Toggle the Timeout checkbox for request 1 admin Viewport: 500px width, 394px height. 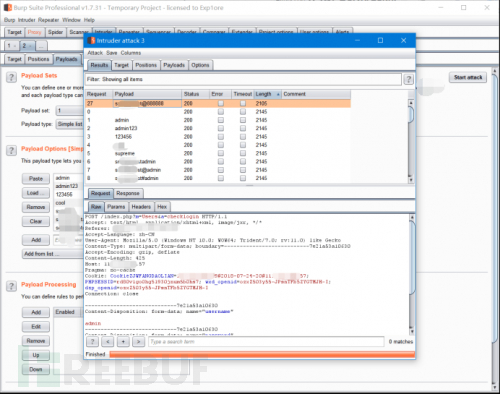click(243, 120)
